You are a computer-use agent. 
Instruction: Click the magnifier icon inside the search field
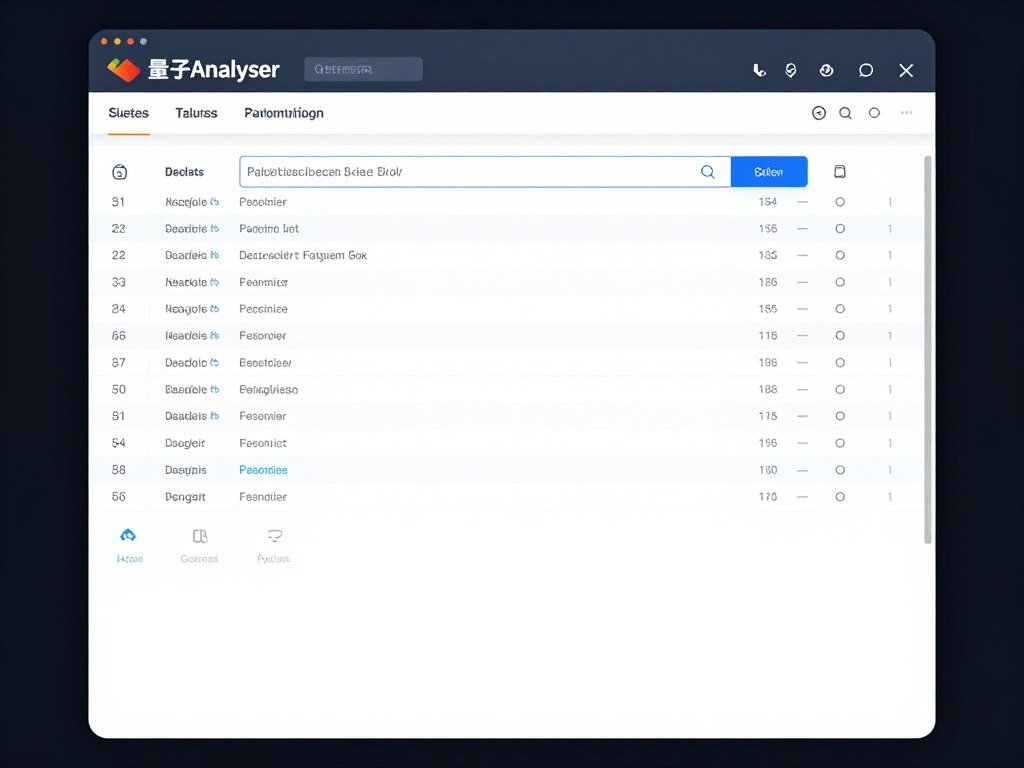tap(708, 172)
